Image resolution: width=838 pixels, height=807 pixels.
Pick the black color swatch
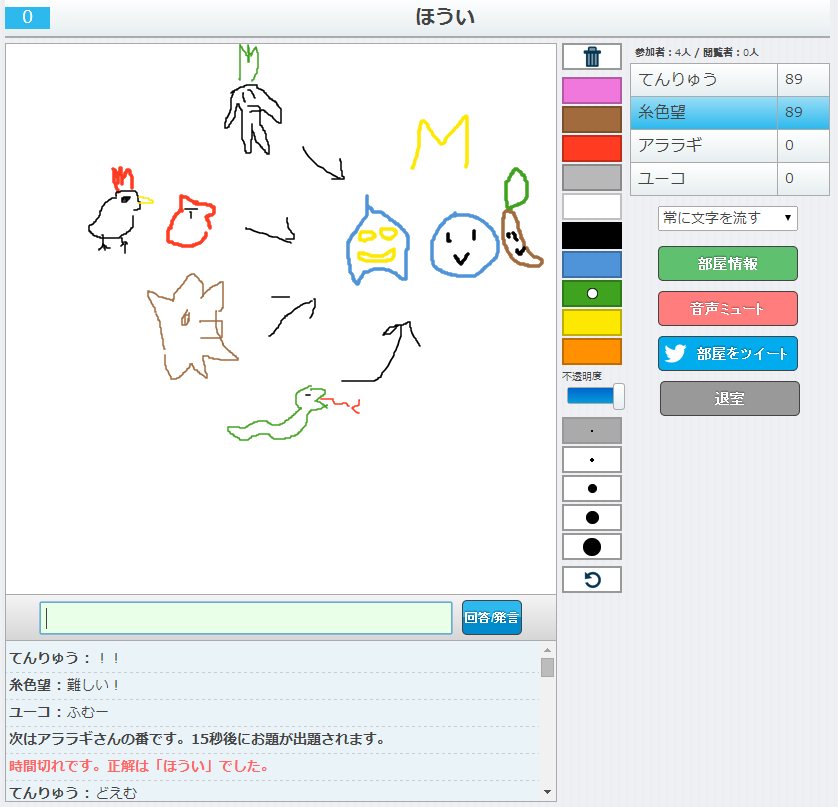pos(592,235)
